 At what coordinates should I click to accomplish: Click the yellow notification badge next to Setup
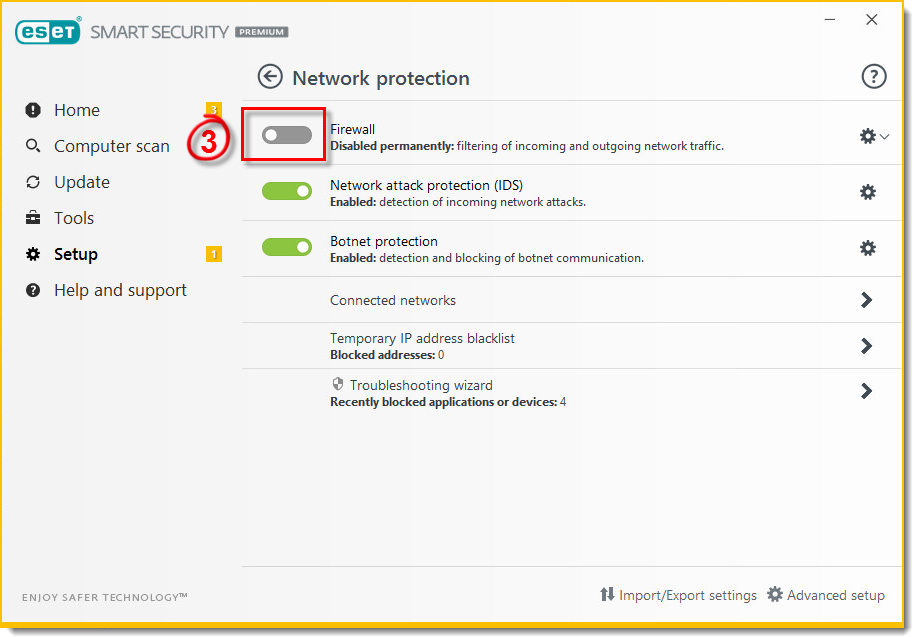[214, 254]
